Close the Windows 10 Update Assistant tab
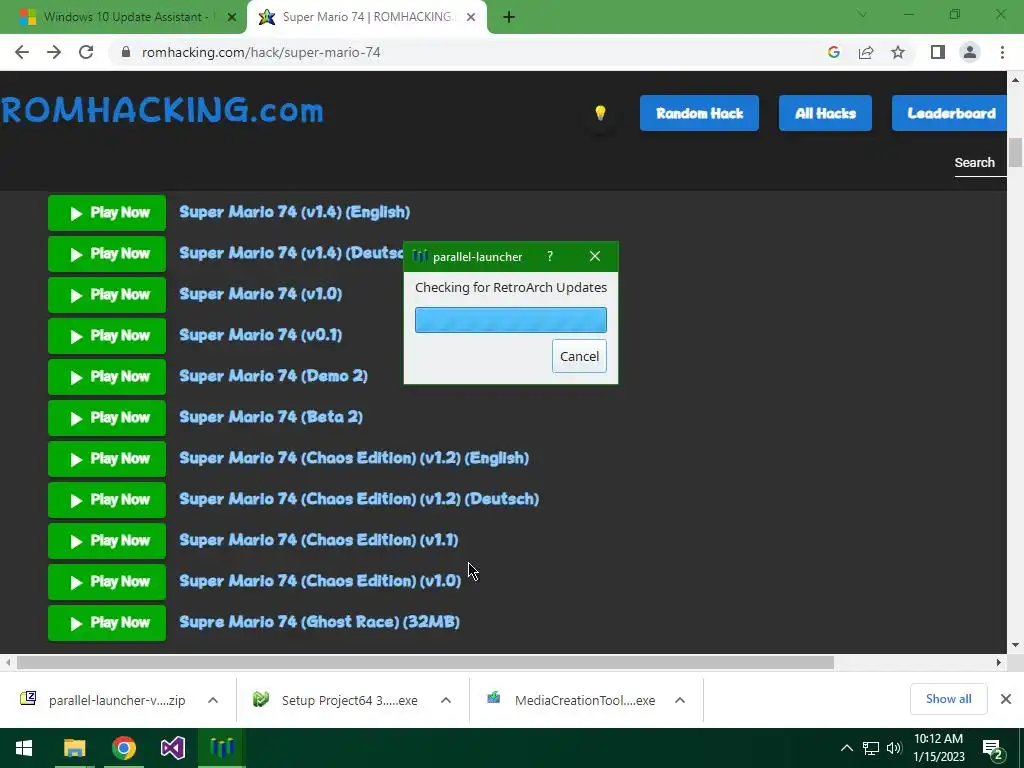Image resolution: width=1024 pixels, height=768 pixels. [231, 17]
